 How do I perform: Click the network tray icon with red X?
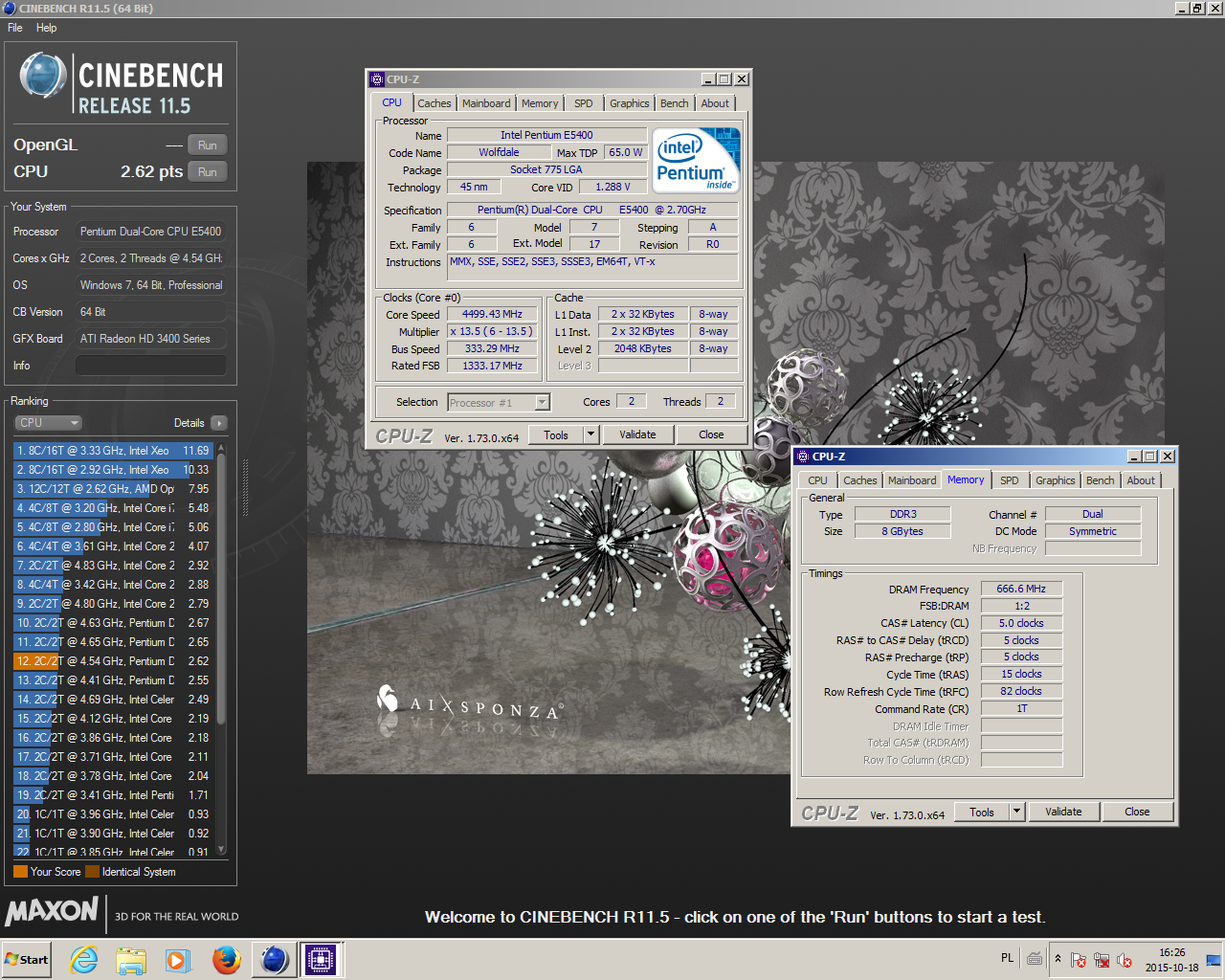[x=1102, y=960]
